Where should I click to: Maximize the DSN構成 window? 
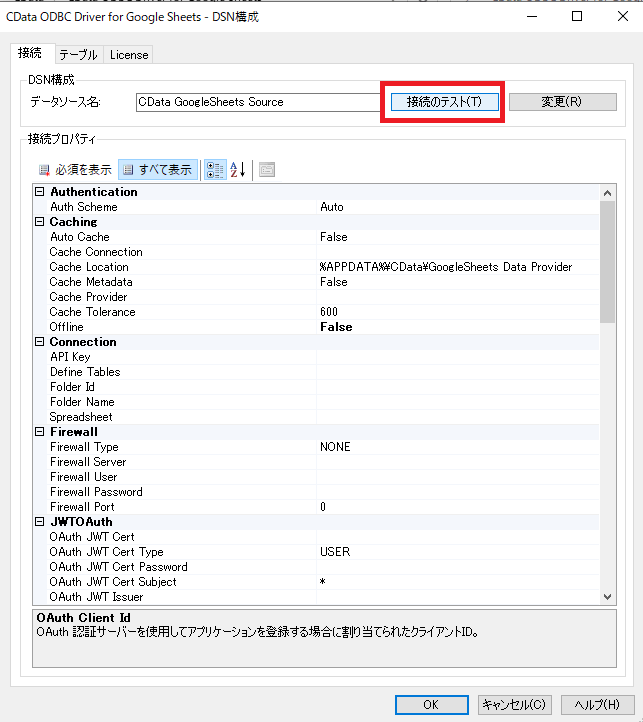pos(577,16)
